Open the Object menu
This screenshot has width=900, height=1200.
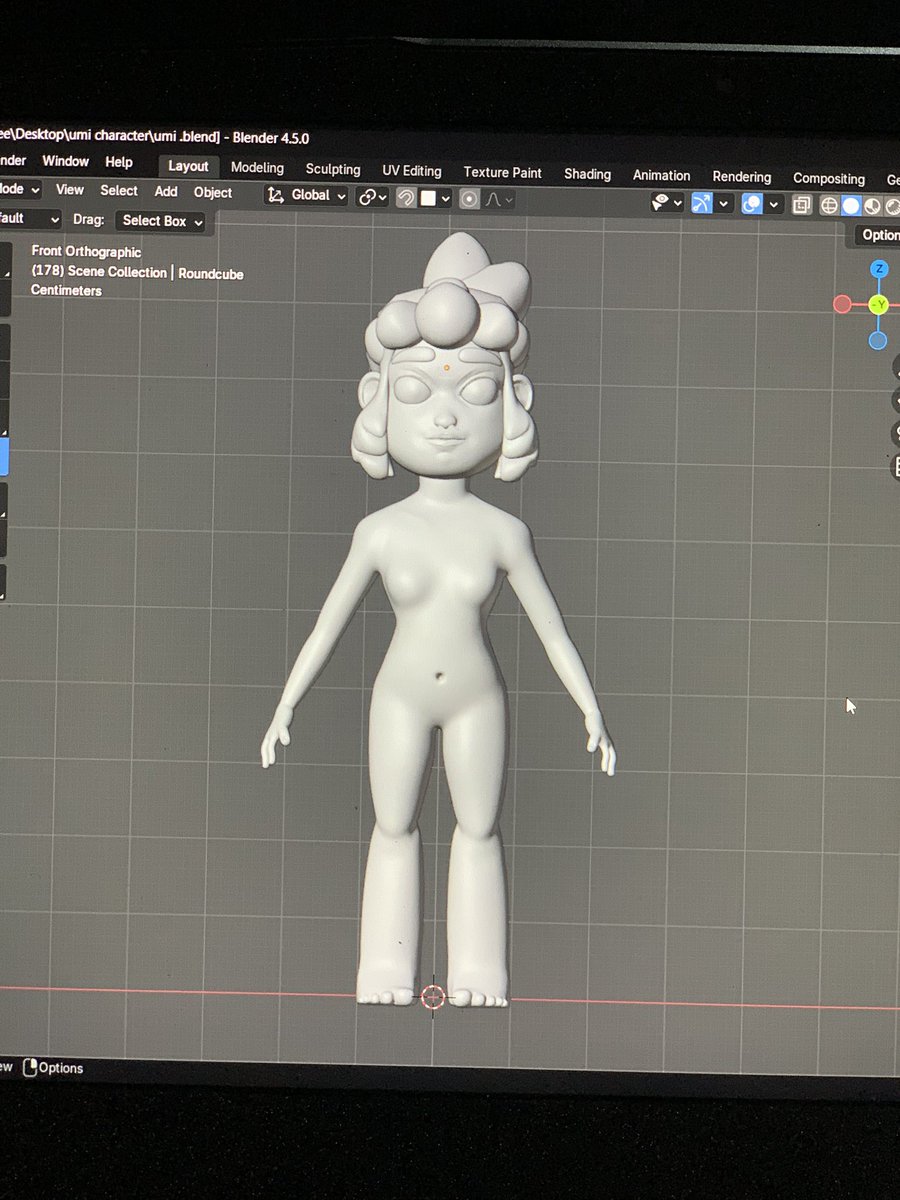click(x=212, y=192)
